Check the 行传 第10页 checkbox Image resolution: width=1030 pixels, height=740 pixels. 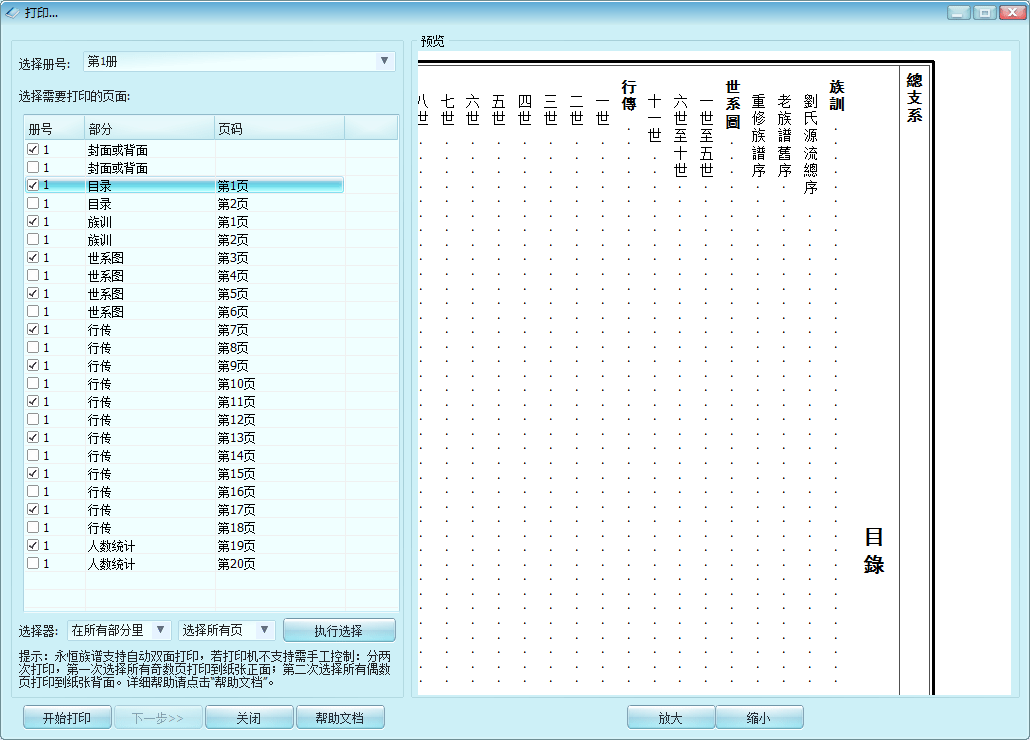pos(33,383)
